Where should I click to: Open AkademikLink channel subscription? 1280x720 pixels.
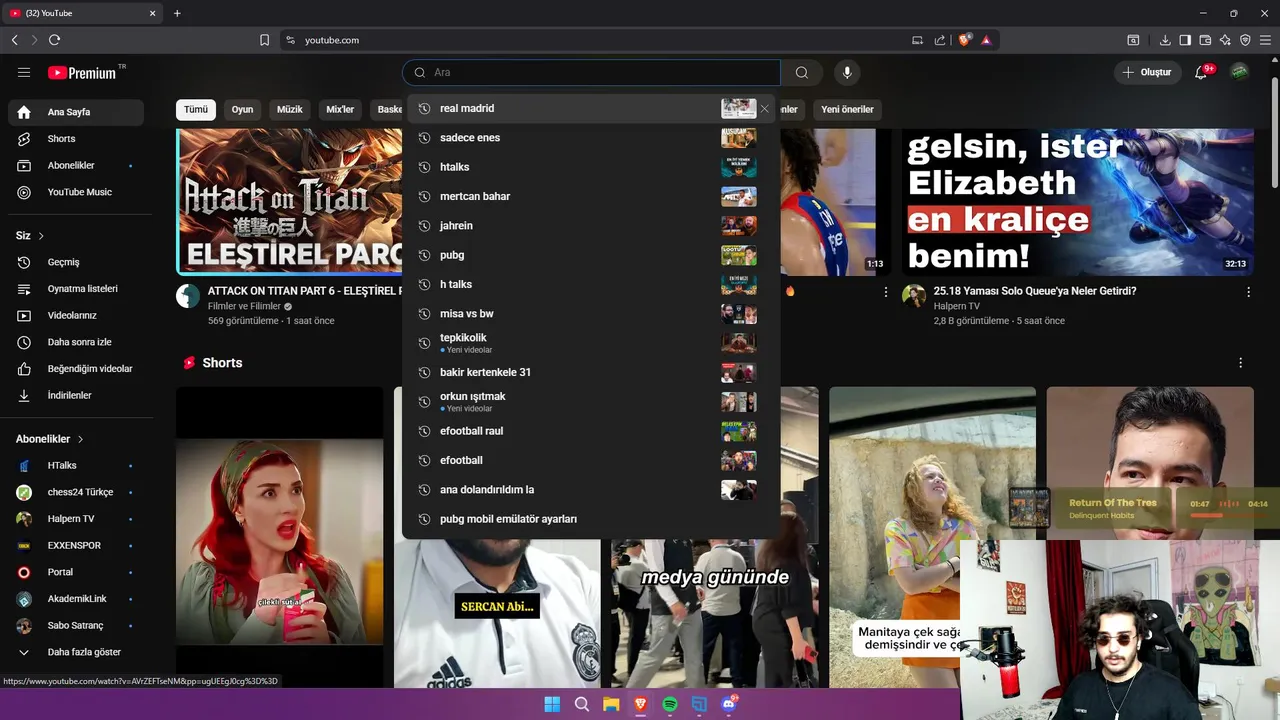(76, 599)
